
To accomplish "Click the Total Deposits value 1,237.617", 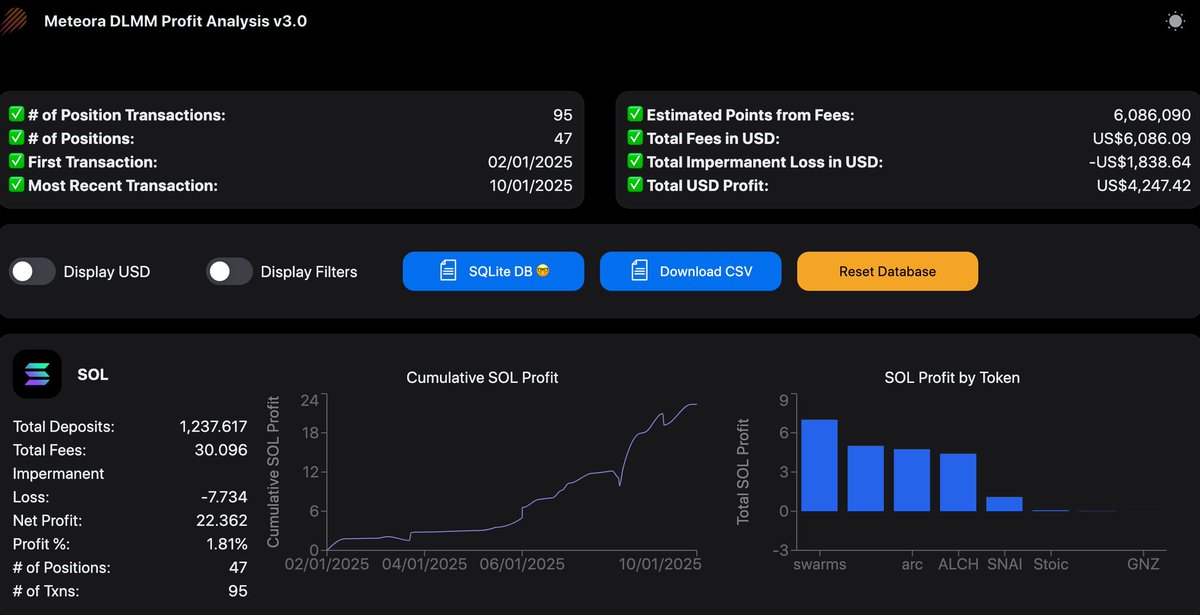I will point(213,426).
